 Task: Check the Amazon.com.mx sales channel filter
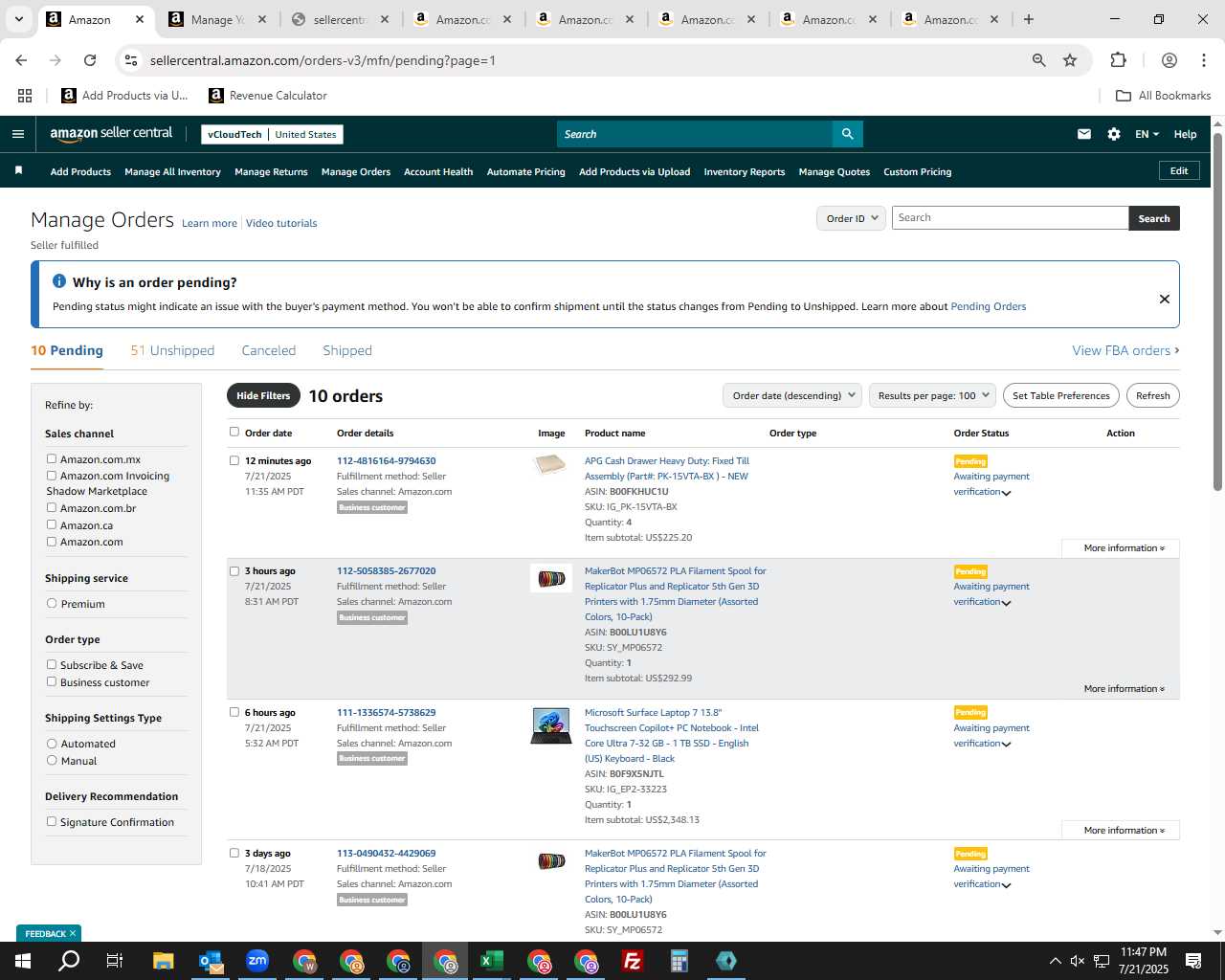click(52, 459)
